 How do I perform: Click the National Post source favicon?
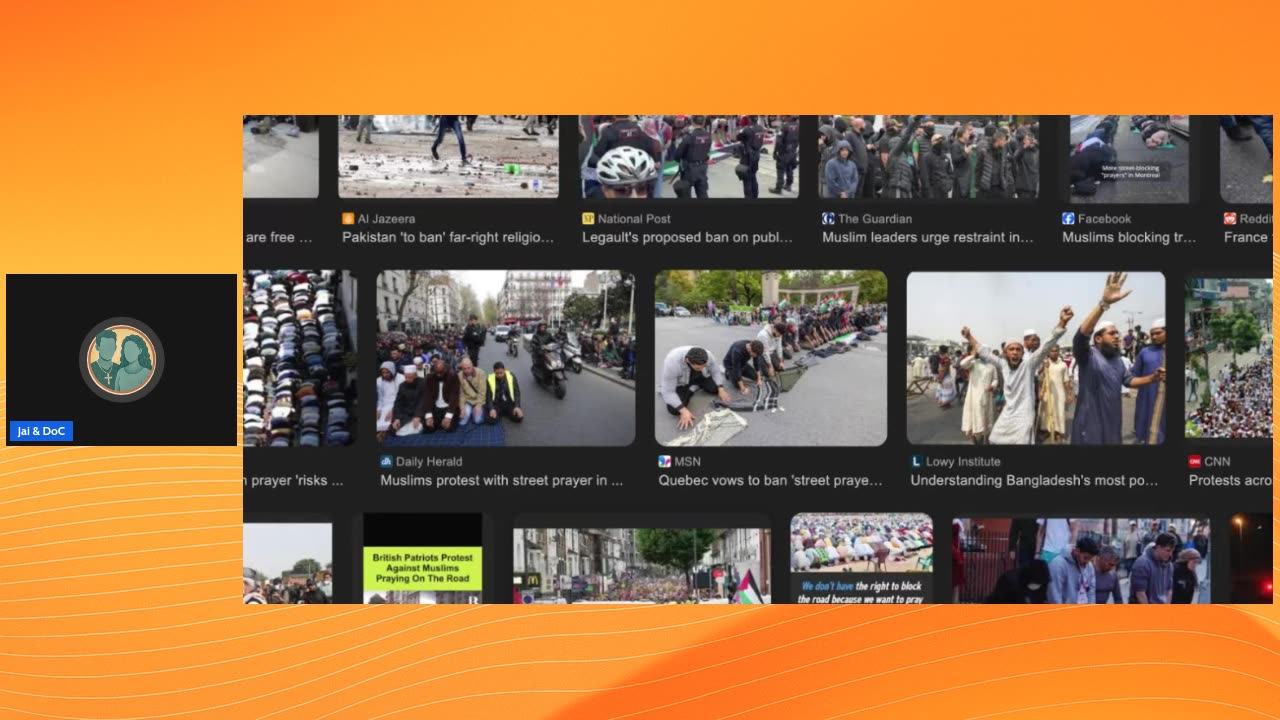pos(588,218)
